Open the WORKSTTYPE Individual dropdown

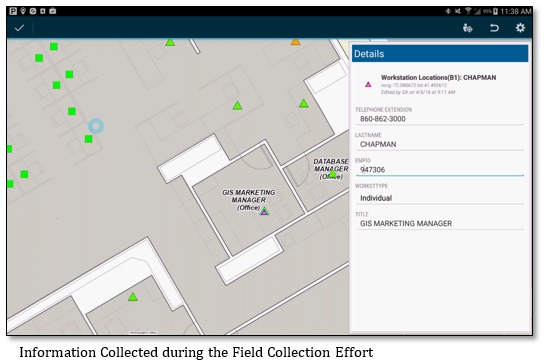440,198
